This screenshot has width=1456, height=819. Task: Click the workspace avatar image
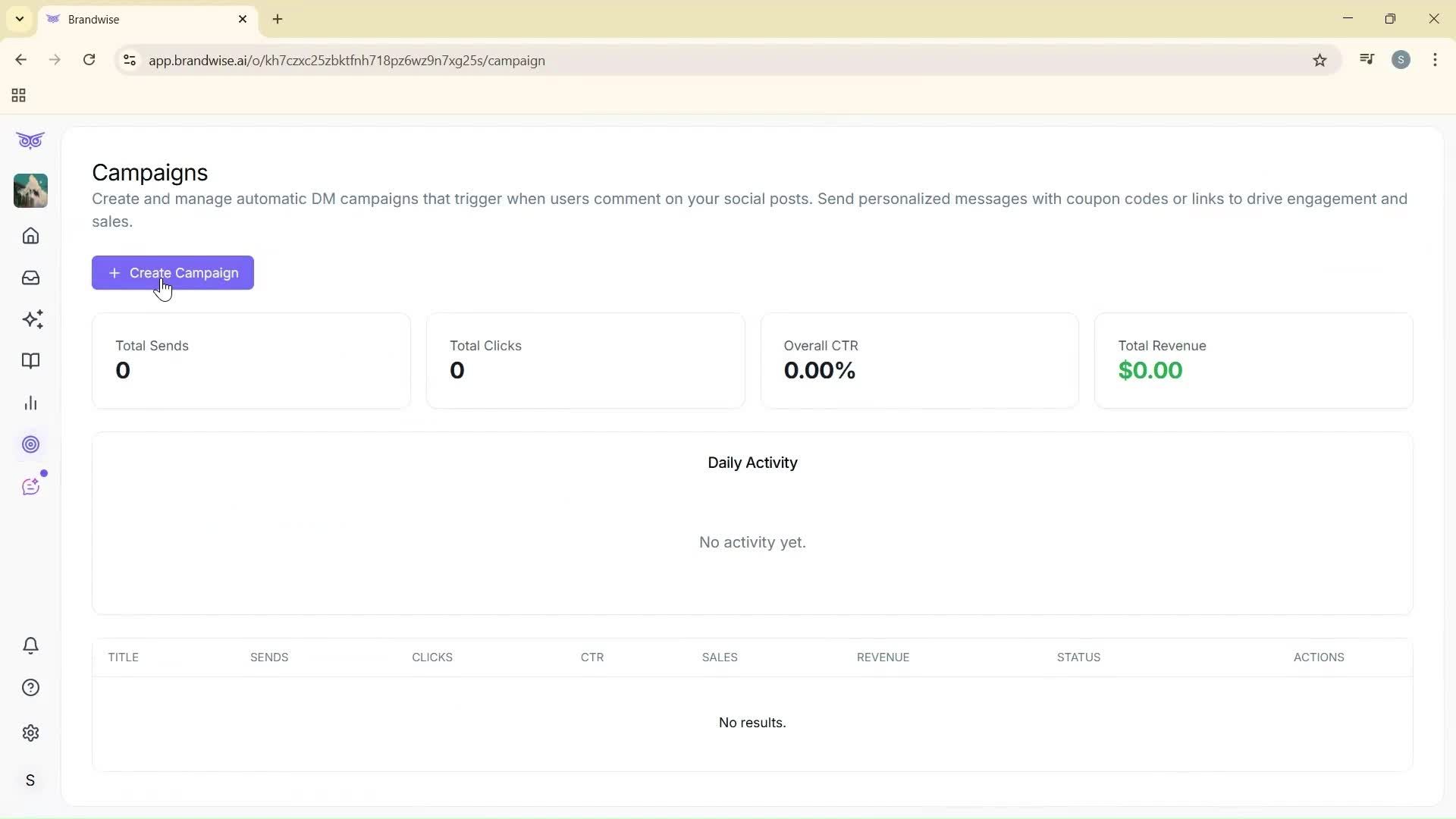click(x=30, y=190)
